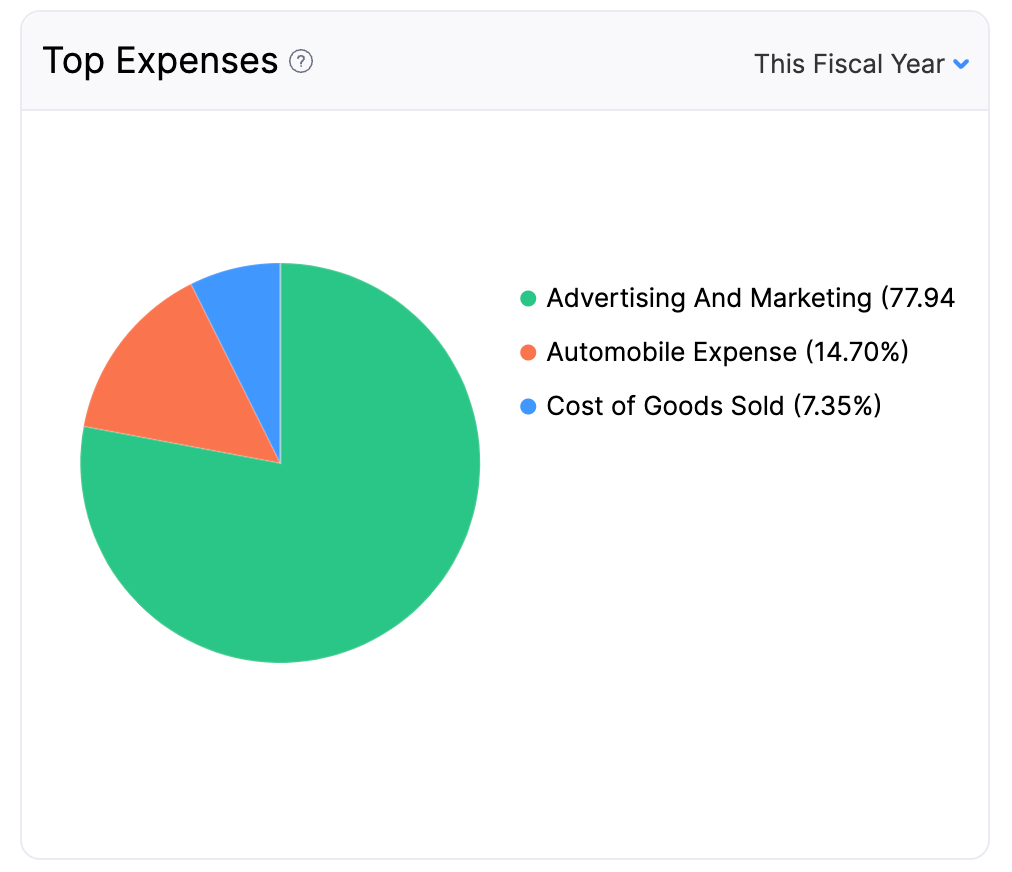Click the Top Expenses widget title

(x=160, y=62)
